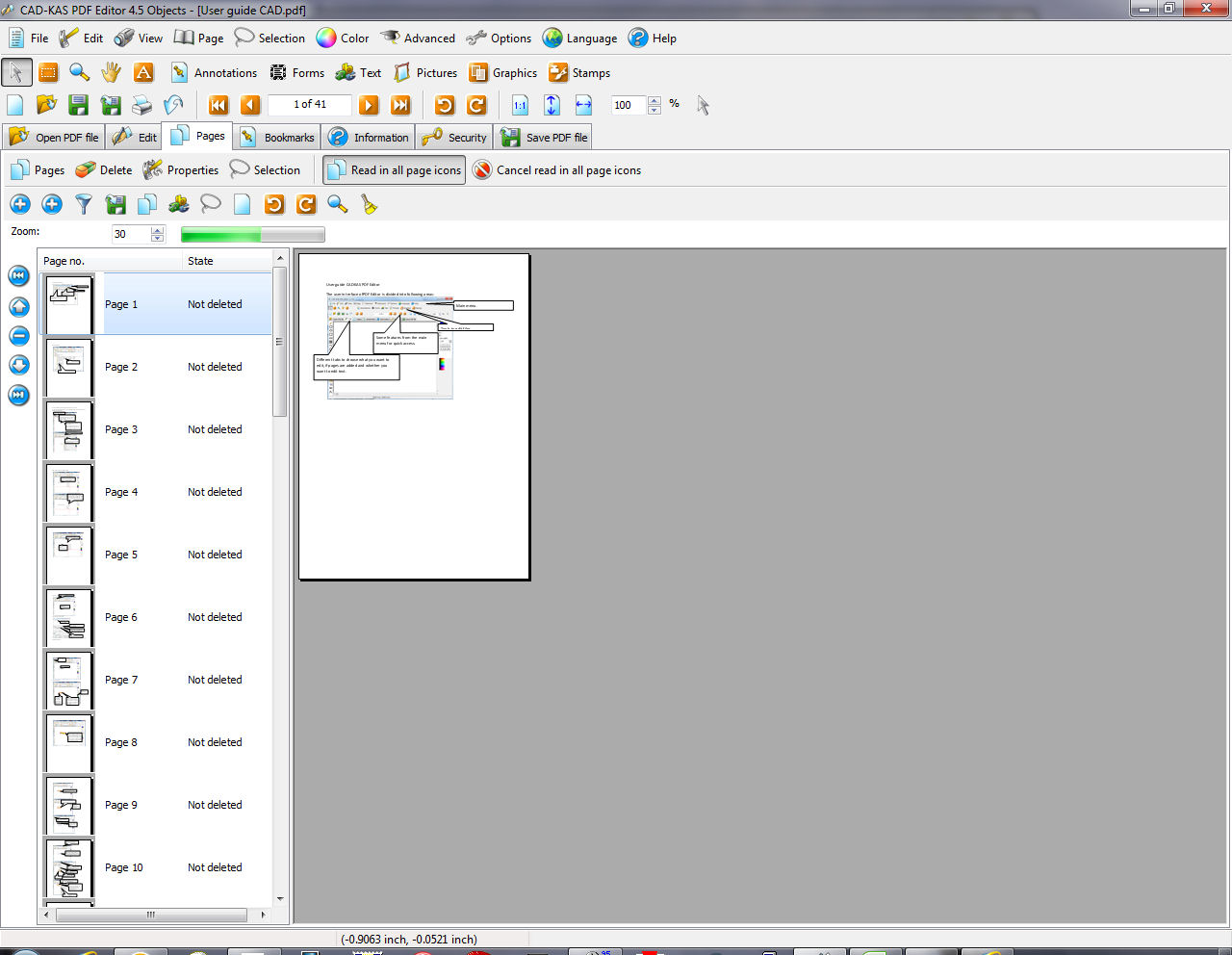Toggle the arrow pointer selection mode
This screenshot has height=955, width=1232.
click(16, 72)
